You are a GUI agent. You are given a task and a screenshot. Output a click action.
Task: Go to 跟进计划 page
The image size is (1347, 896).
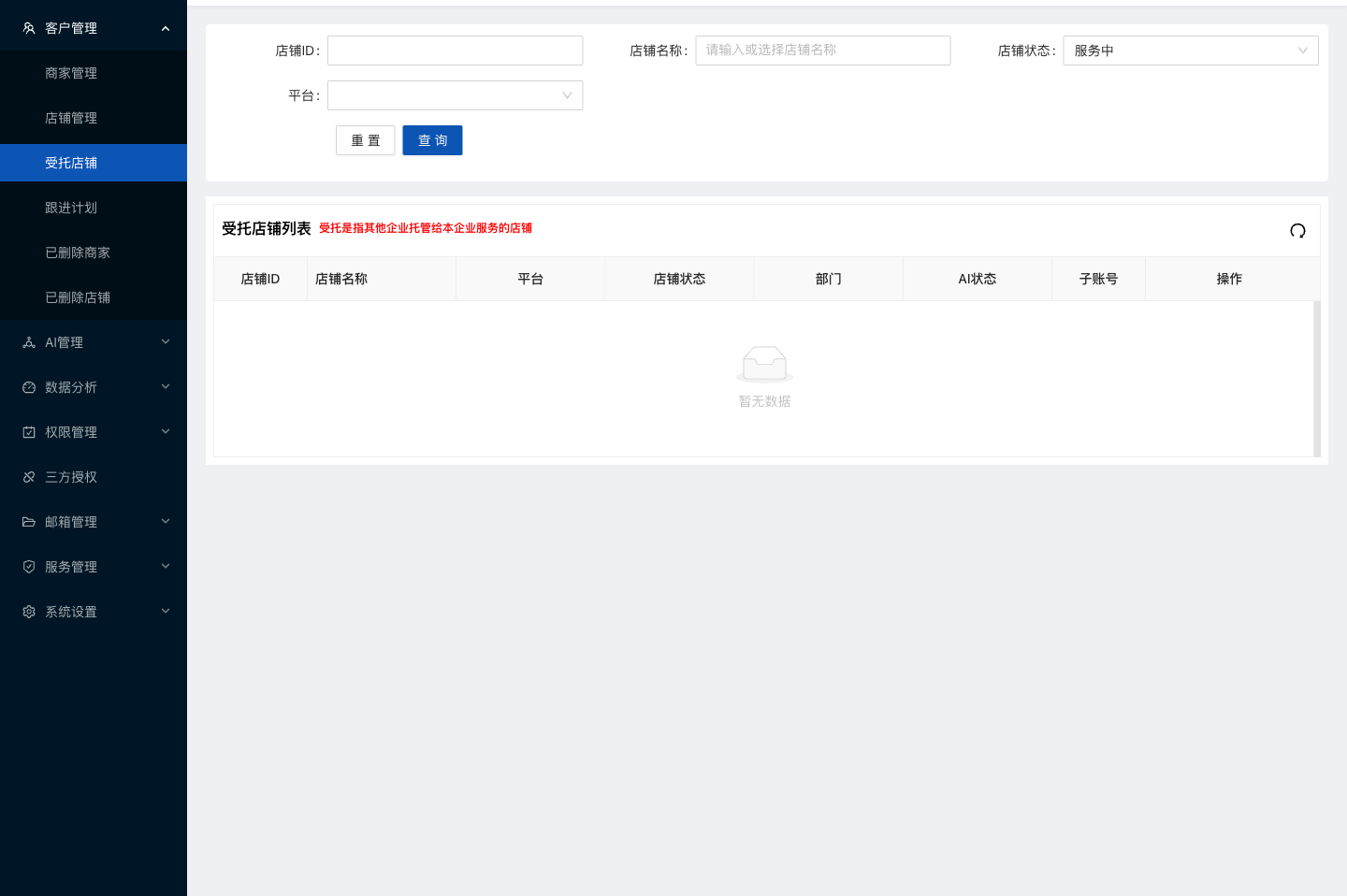point(94,208)
